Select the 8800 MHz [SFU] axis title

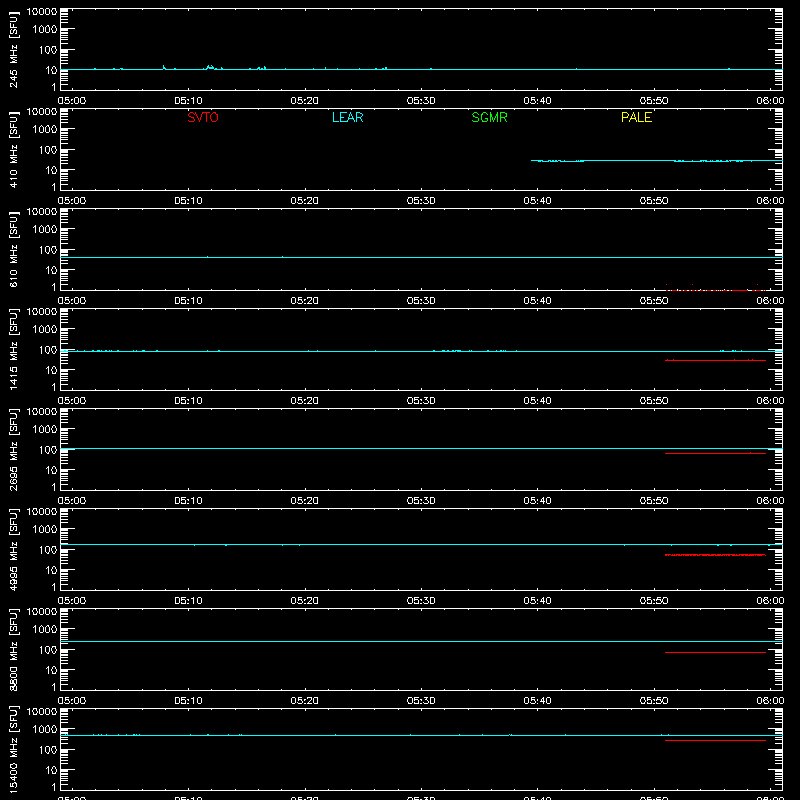[13, 649]
